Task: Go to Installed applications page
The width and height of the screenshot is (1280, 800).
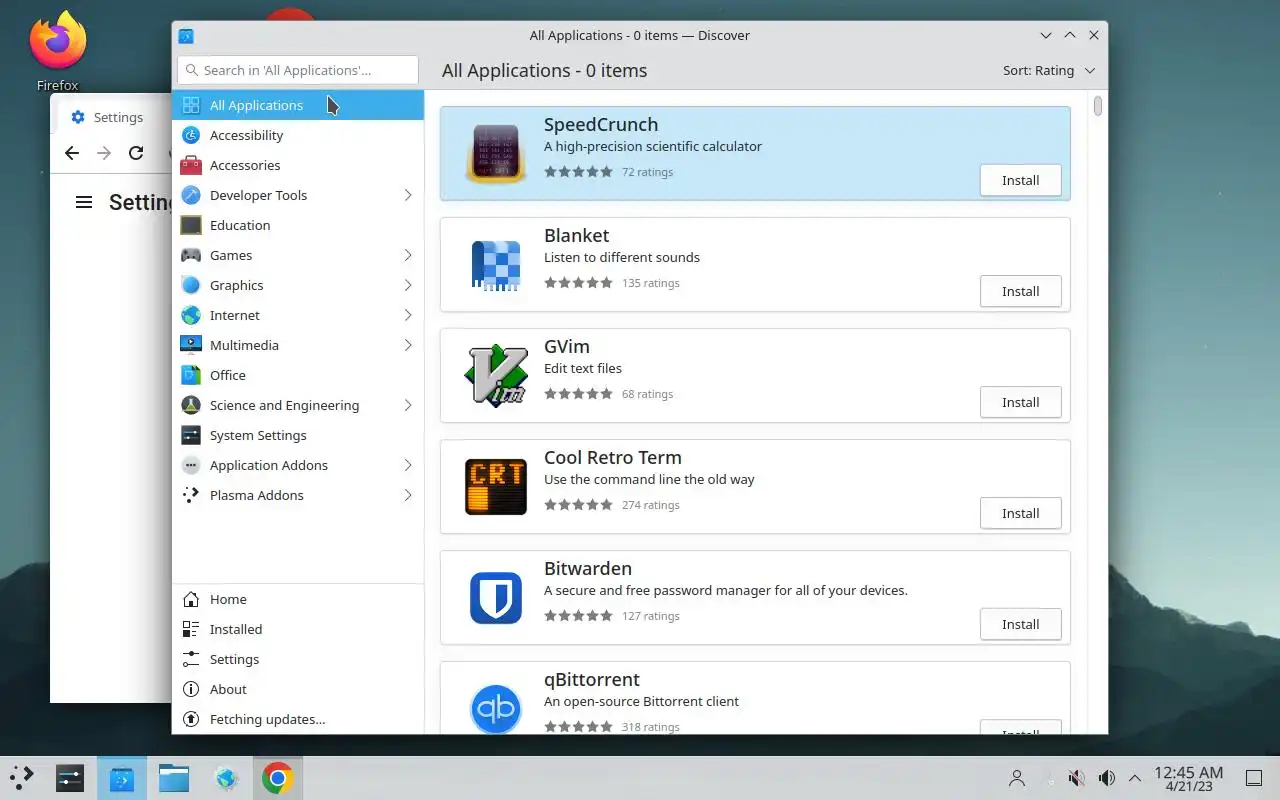Action: pos(298,629)
